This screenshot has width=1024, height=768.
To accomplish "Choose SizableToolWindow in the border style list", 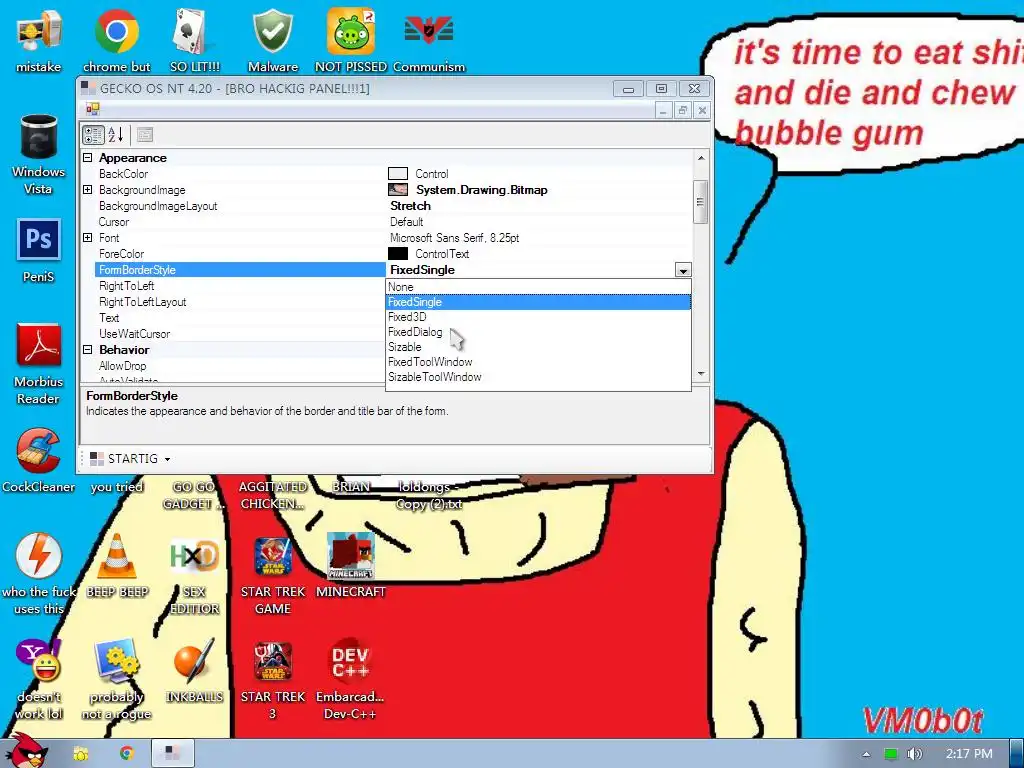I will [538, 377].
